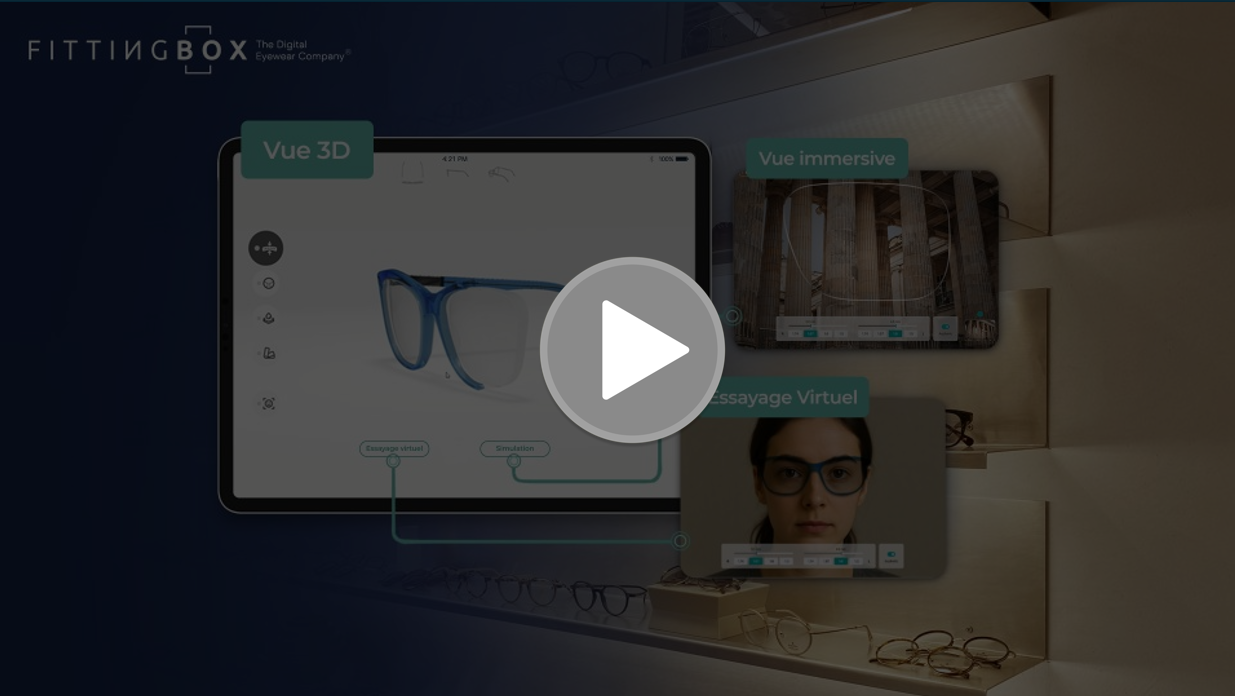Click the '4:21 PM' tablet clock
The height and width of the screenshot is (696, 1235).
pos(455,159)
